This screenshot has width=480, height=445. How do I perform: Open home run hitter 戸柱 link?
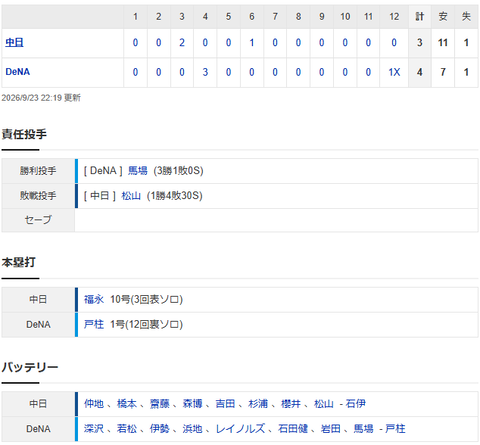[94, 324]
